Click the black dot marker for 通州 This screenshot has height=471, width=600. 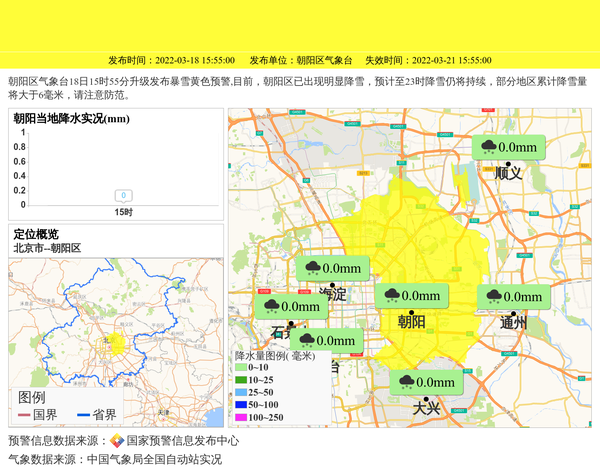(x=512, y=311)
